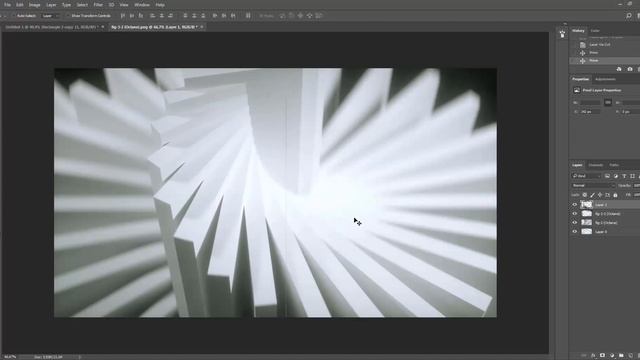
Task: Switch to the Channels tab
Action: tap(596, 165)
